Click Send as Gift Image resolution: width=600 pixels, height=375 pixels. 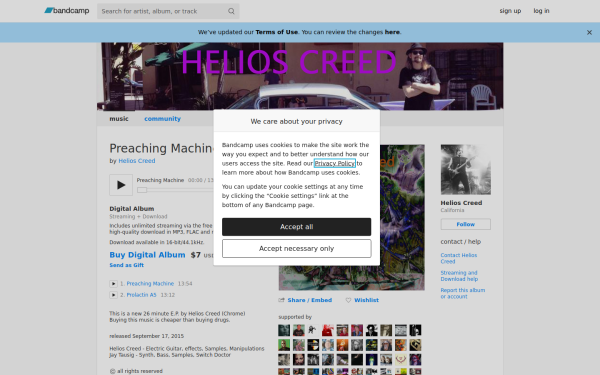(x=127, y=265)
